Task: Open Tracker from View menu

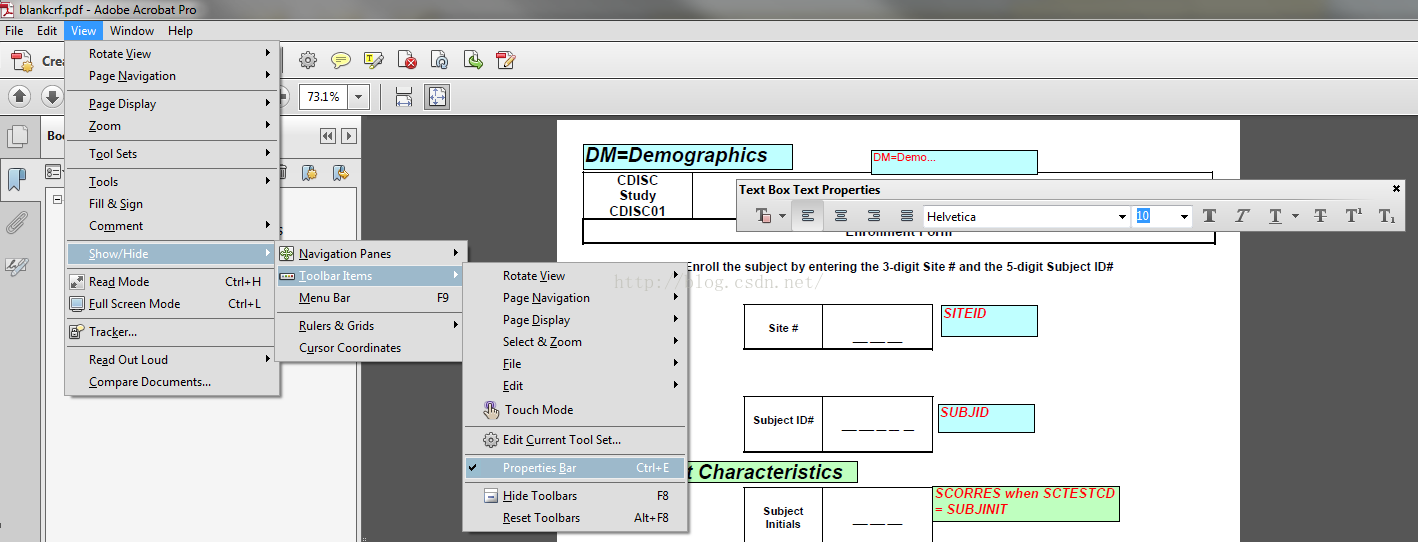Action: click(x=172, y=332)
